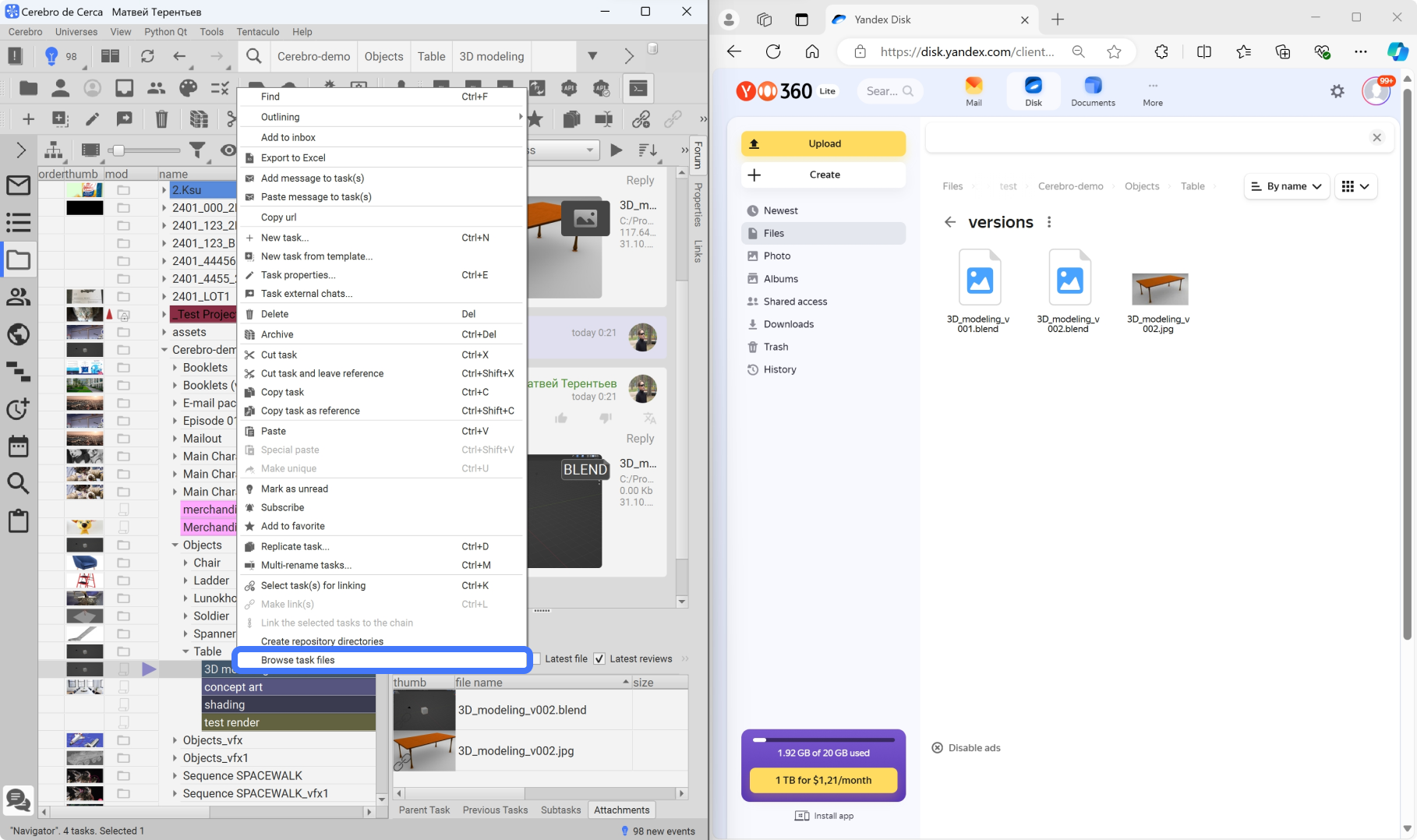
Task: Open the console terminal icon in Cerebro toolbar
Action: click(638, 88)
